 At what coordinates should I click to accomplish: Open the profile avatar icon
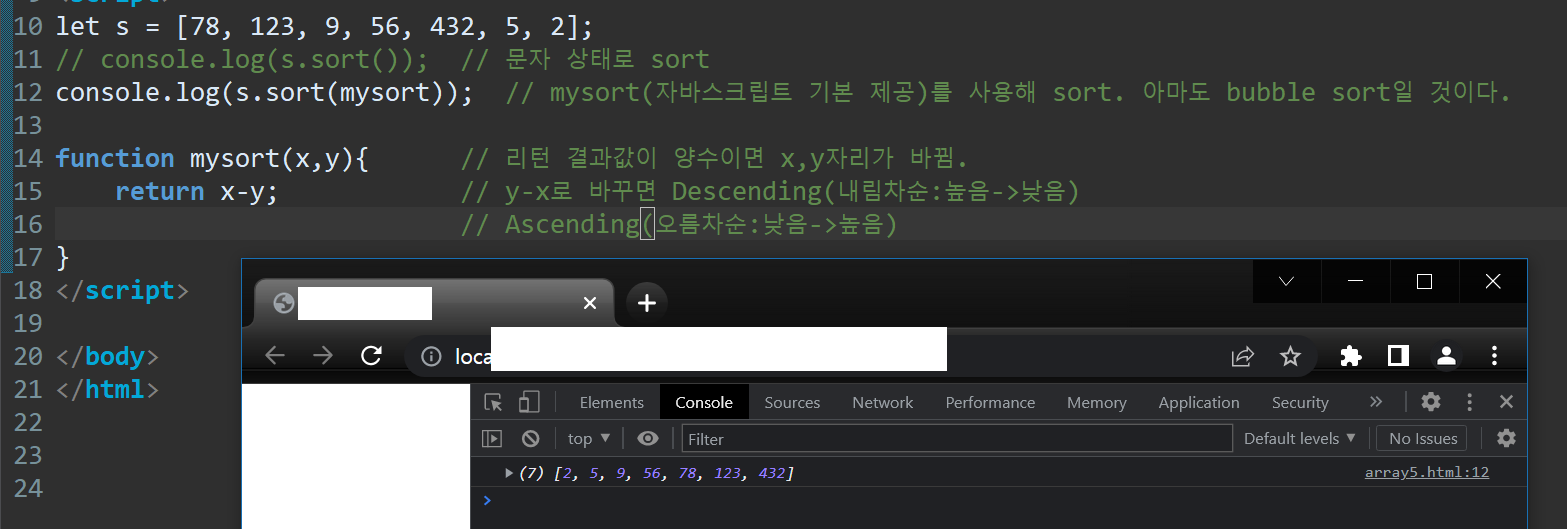click(1446, 355)
